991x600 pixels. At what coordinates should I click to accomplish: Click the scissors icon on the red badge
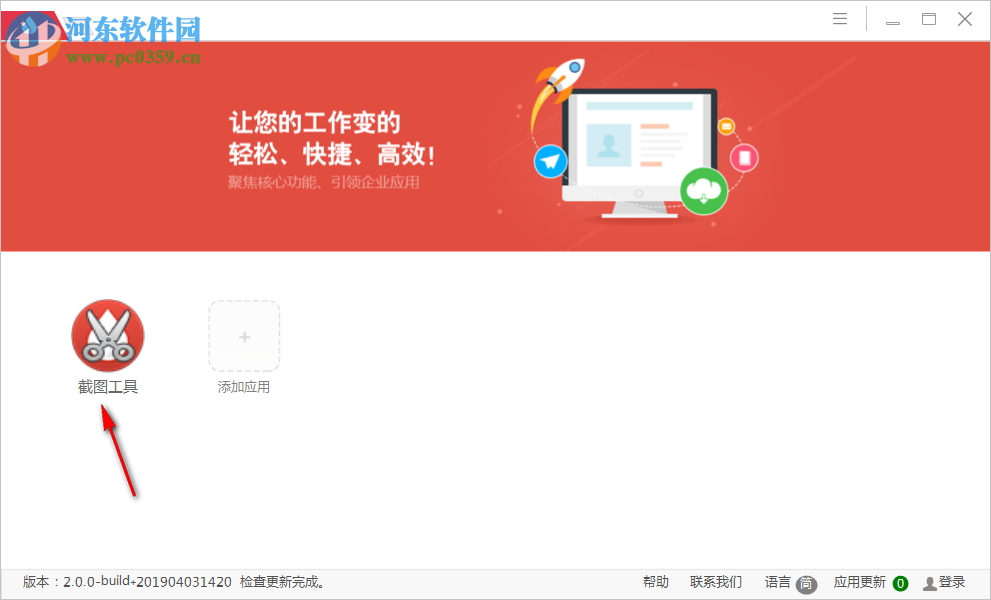click(x=107, y=335)
